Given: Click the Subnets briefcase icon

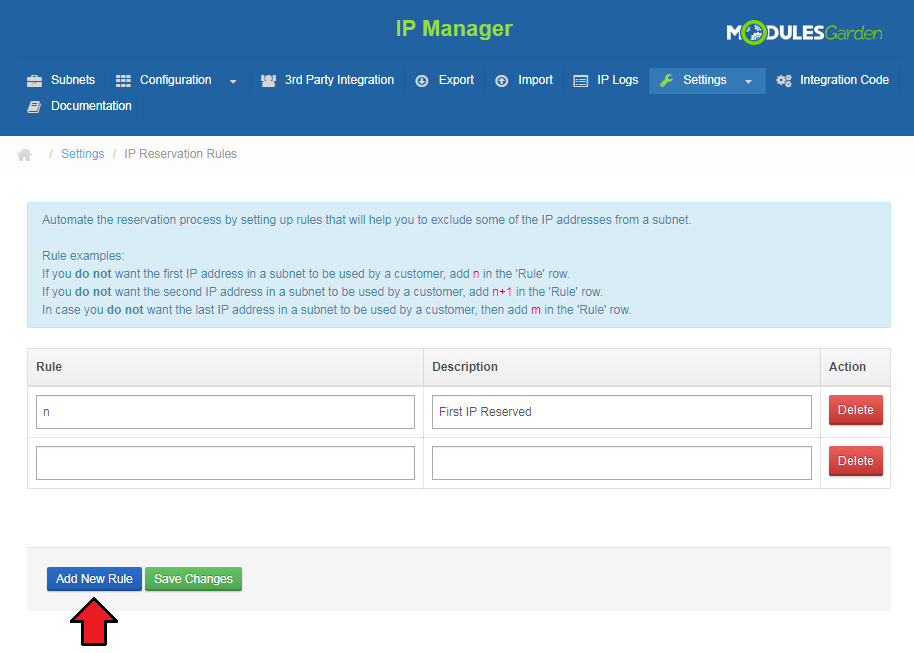Looking at the screenshot, I should coord(34,81).
